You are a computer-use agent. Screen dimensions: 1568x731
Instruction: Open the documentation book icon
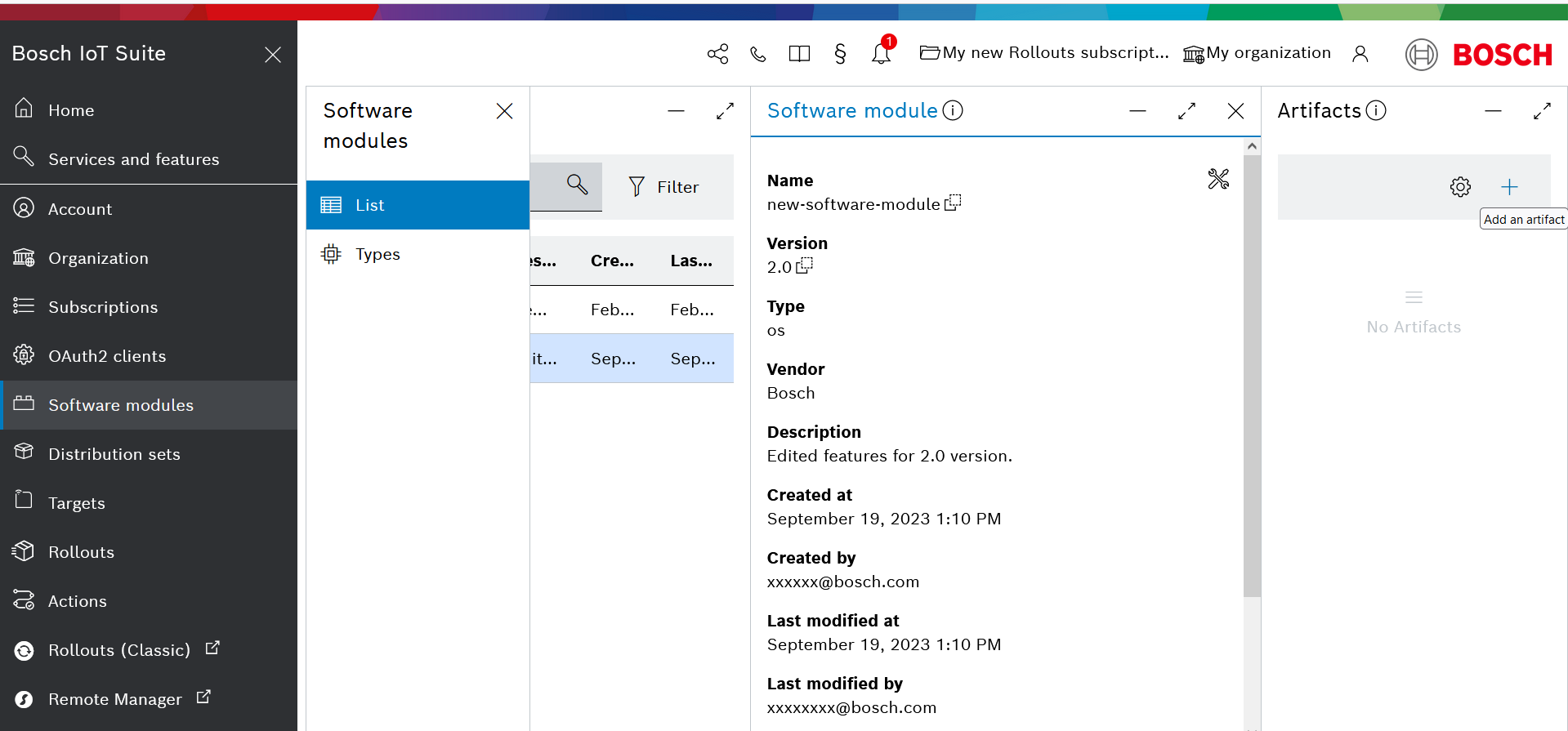[x=799, y=54]
